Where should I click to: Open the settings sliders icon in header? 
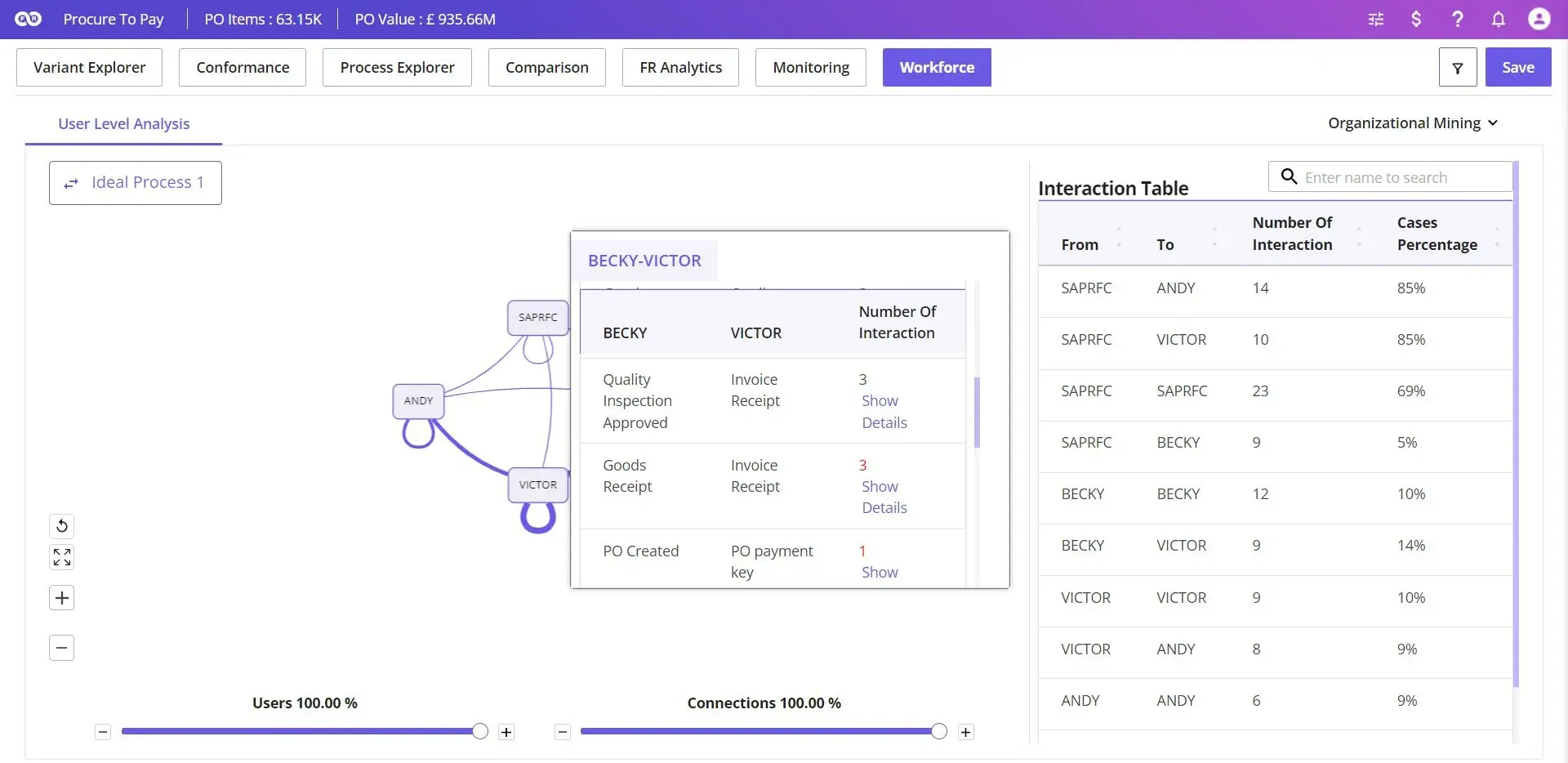1376,20
